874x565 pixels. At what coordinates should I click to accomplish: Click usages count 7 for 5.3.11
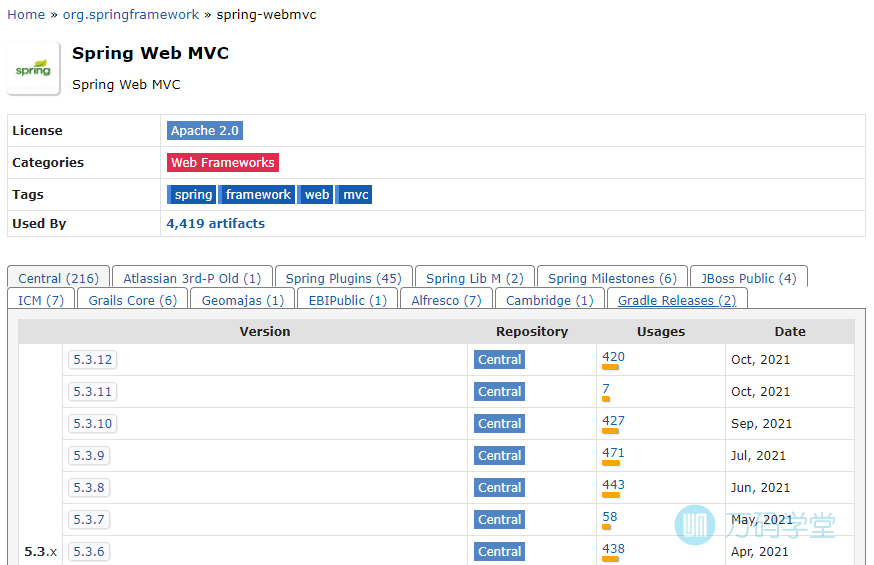click(605, 389)
